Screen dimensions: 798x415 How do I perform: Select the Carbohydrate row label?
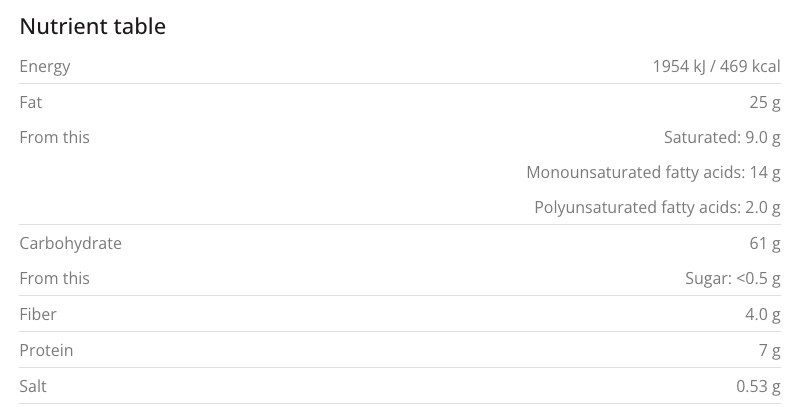[70, 243]
